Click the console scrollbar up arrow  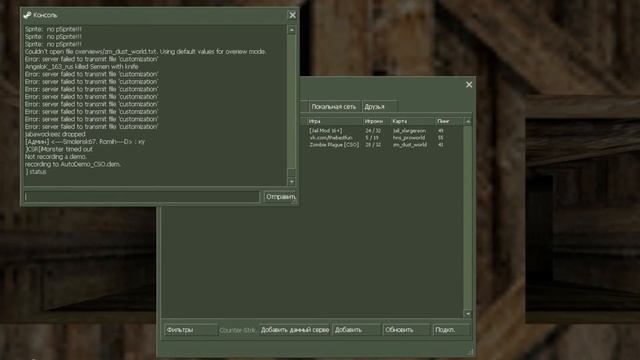tap(291, 30)
